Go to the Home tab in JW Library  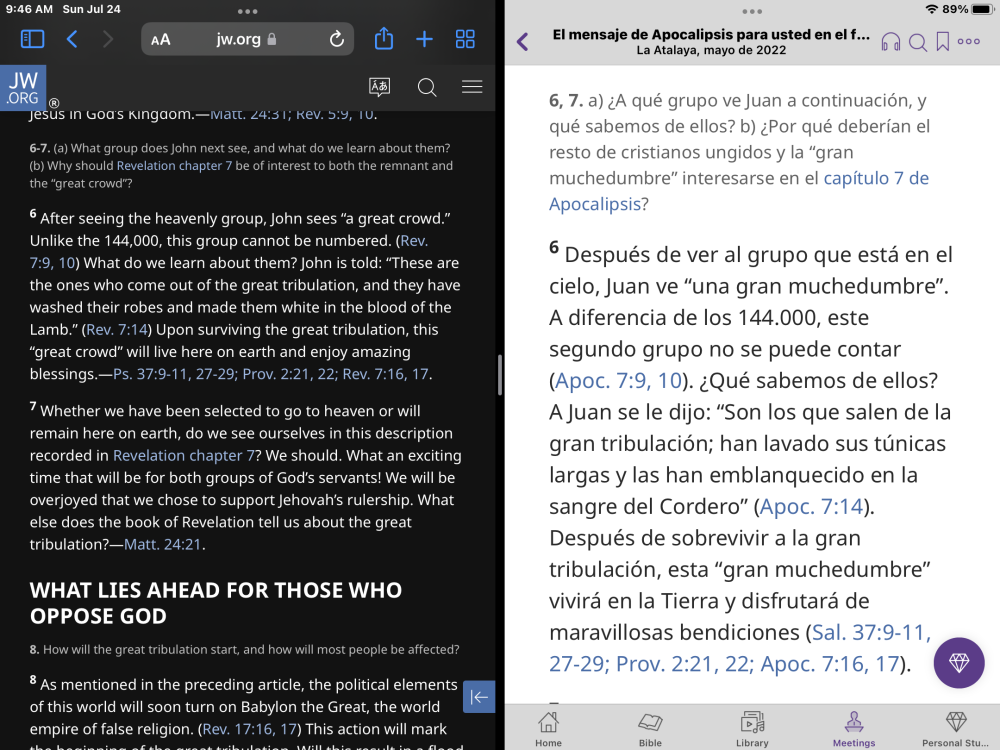click(548, 727)
